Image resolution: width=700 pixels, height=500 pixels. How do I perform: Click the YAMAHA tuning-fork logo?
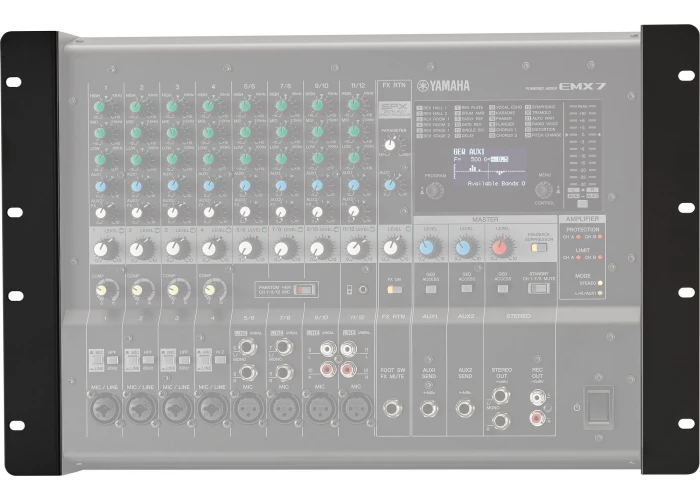tap(422, 85)
